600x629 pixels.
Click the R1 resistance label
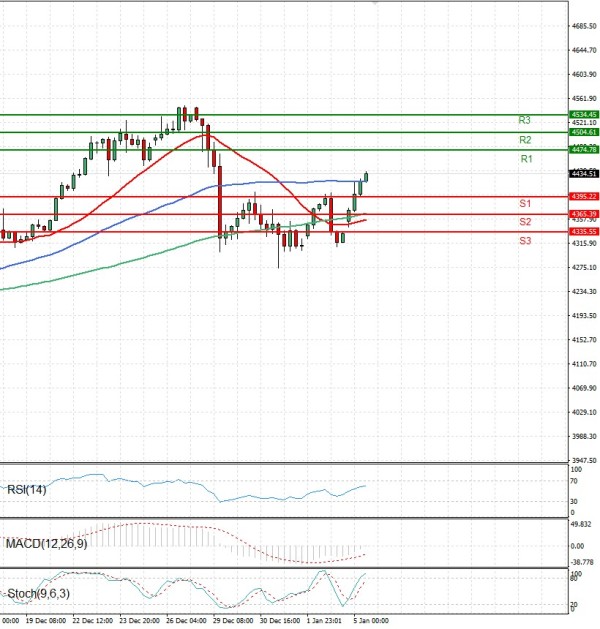pyautogui.click(x=526, y=159)
